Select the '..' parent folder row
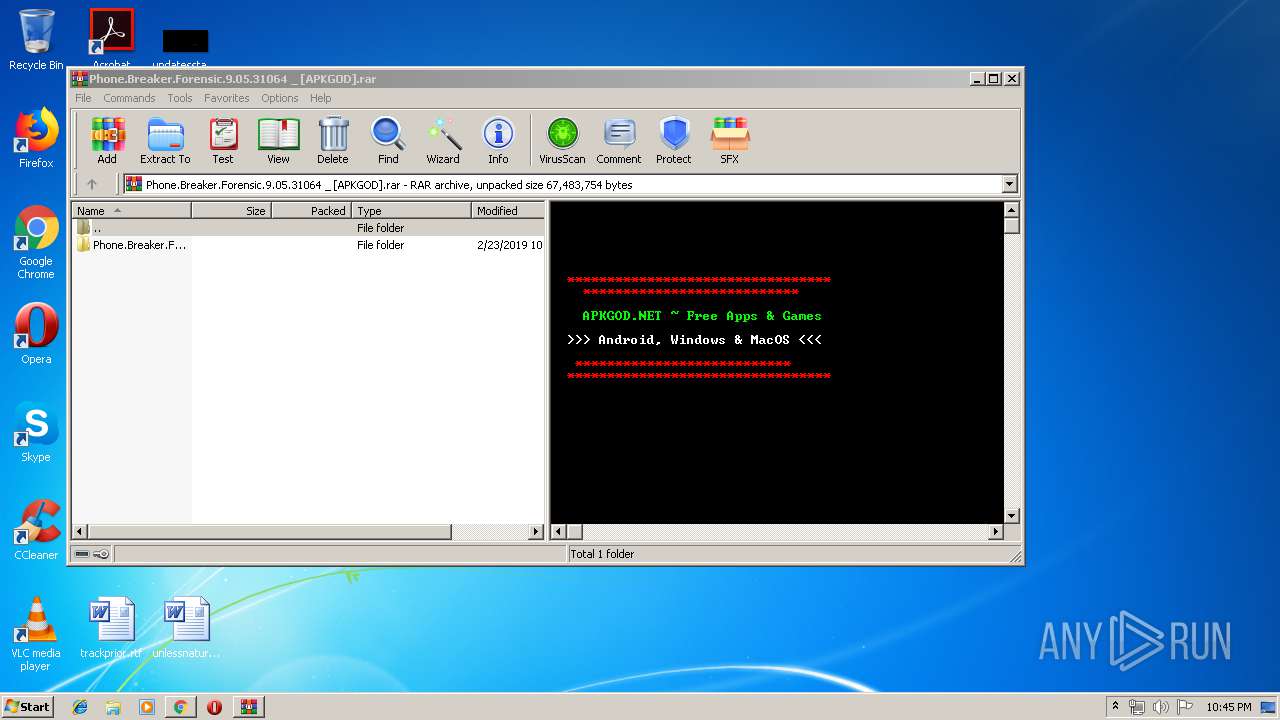Screen dimensions: 1280x720 [x=308, y=228]
